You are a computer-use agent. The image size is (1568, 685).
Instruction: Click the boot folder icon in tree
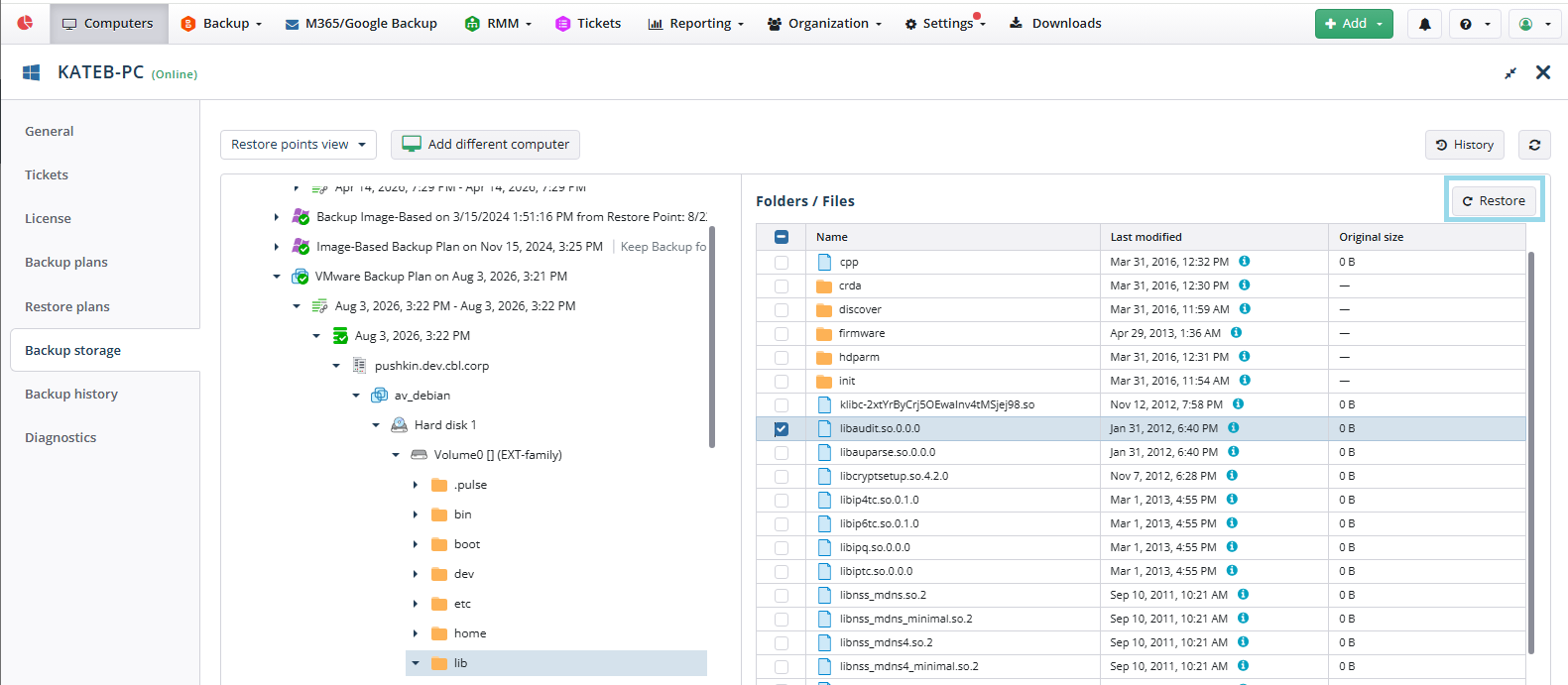439,544
